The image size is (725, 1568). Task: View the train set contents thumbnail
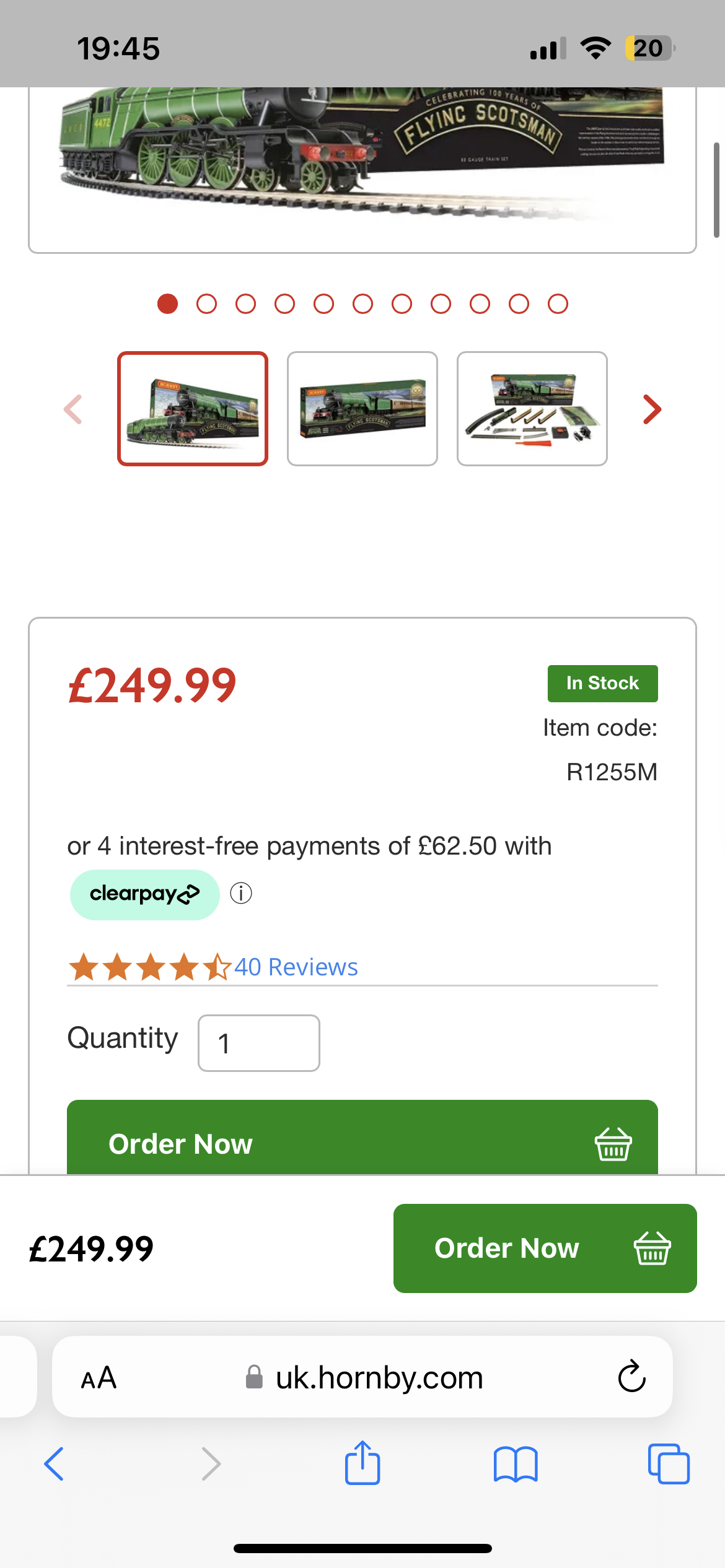coord(532,409)
